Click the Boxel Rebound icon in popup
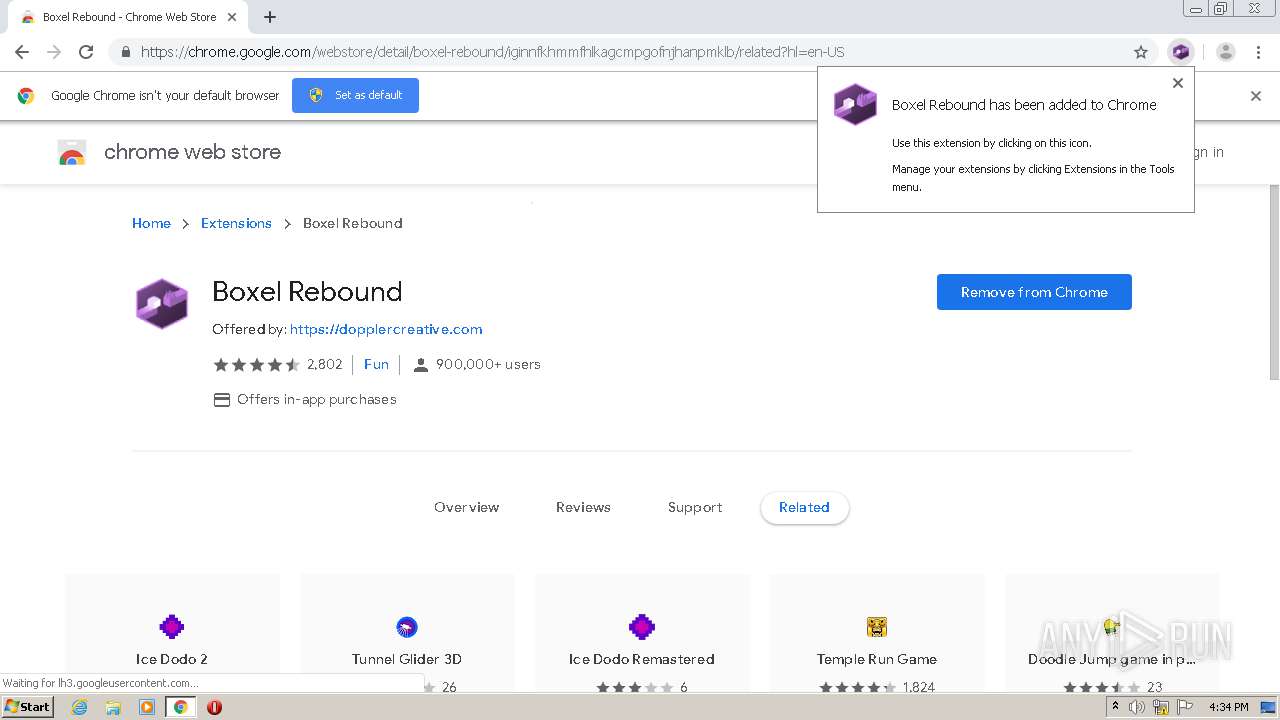The image size is (1280, 720). (855, 104)
